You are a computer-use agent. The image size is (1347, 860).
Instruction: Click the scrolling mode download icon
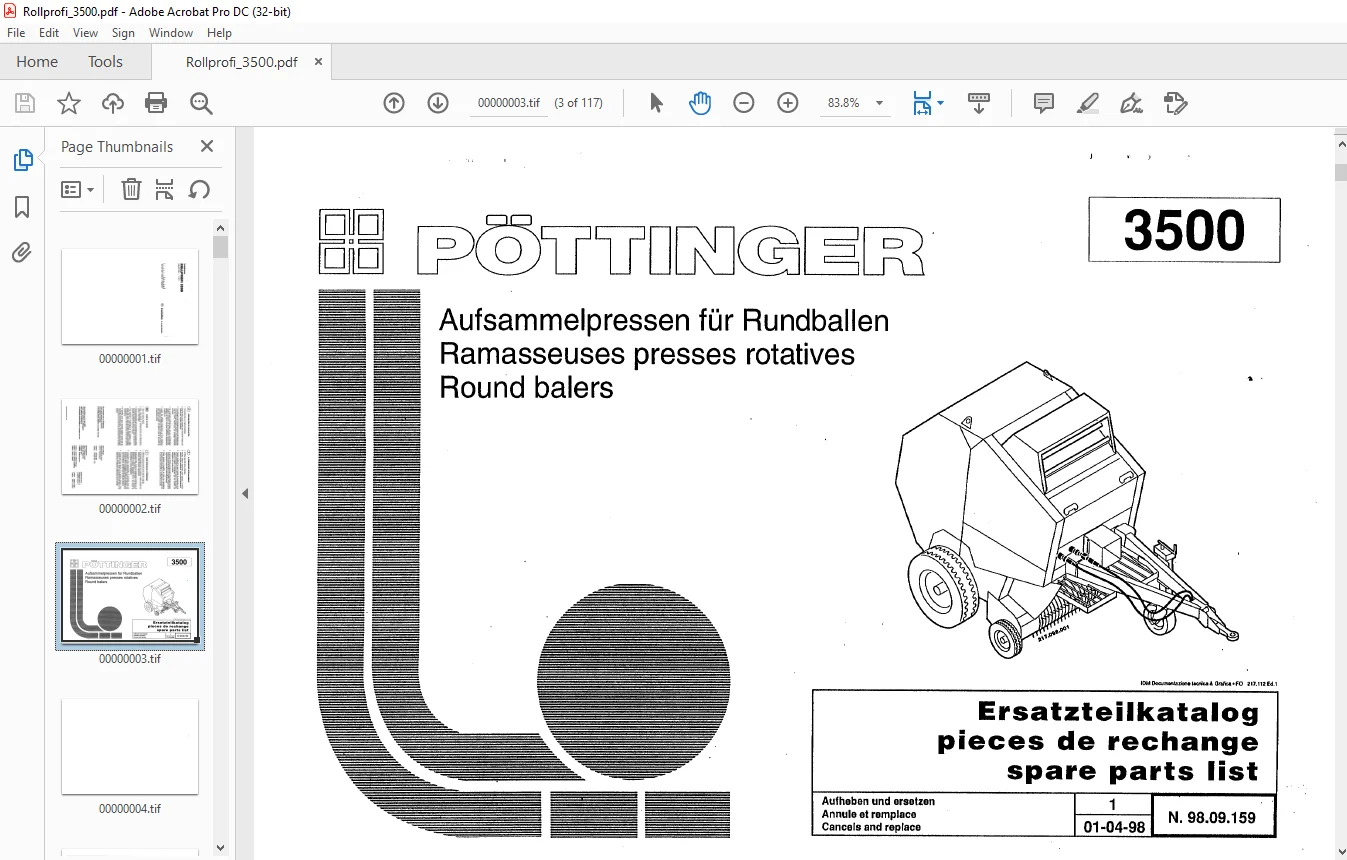click(979, 103)
